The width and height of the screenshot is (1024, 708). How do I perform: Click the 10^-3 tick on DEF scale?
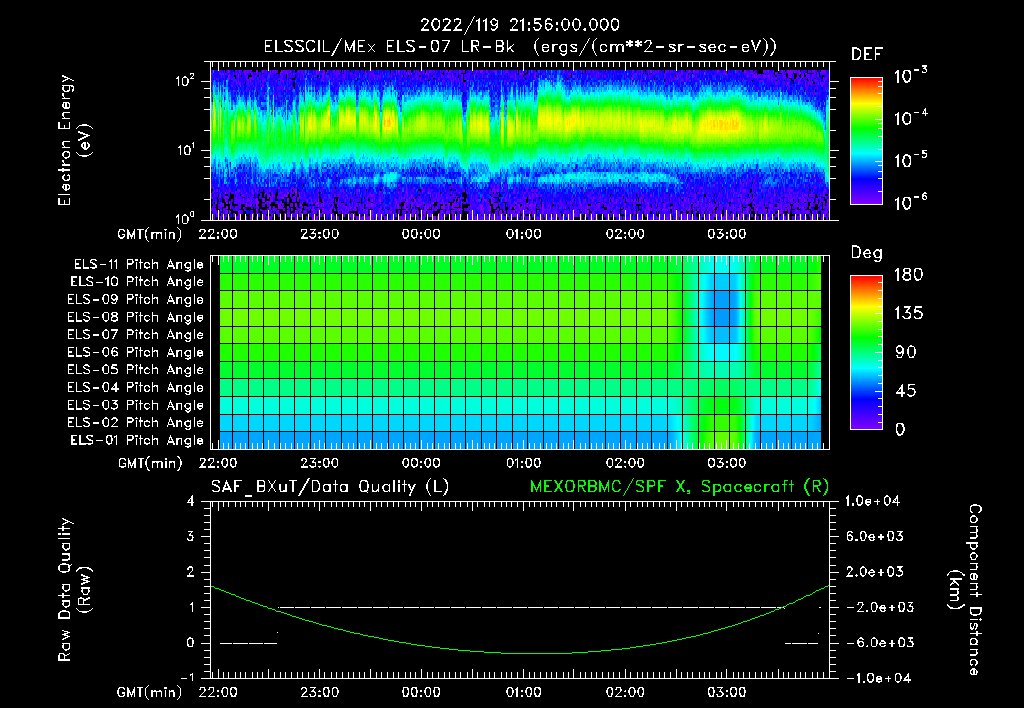point(910,76)
